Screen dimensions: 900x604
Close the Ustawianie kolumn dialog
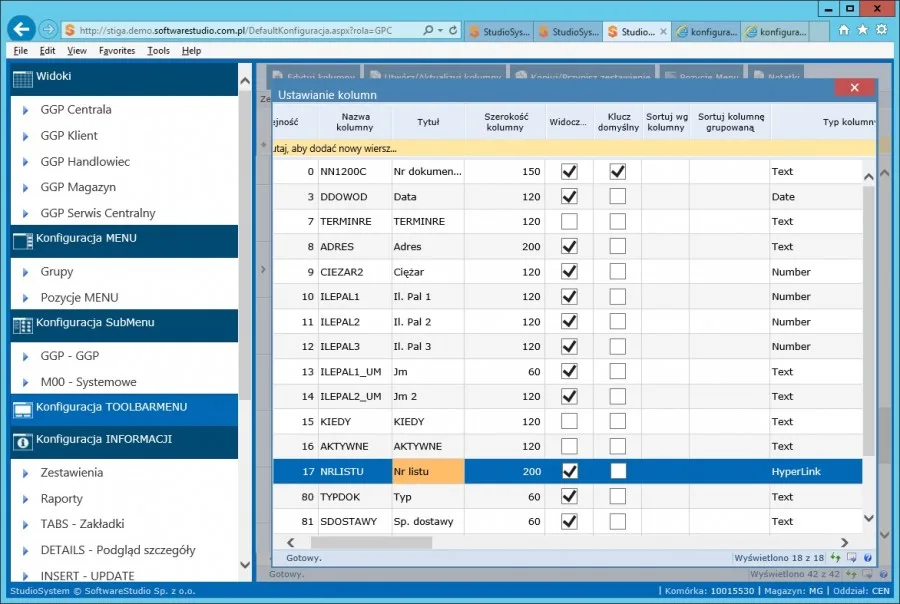855,87
